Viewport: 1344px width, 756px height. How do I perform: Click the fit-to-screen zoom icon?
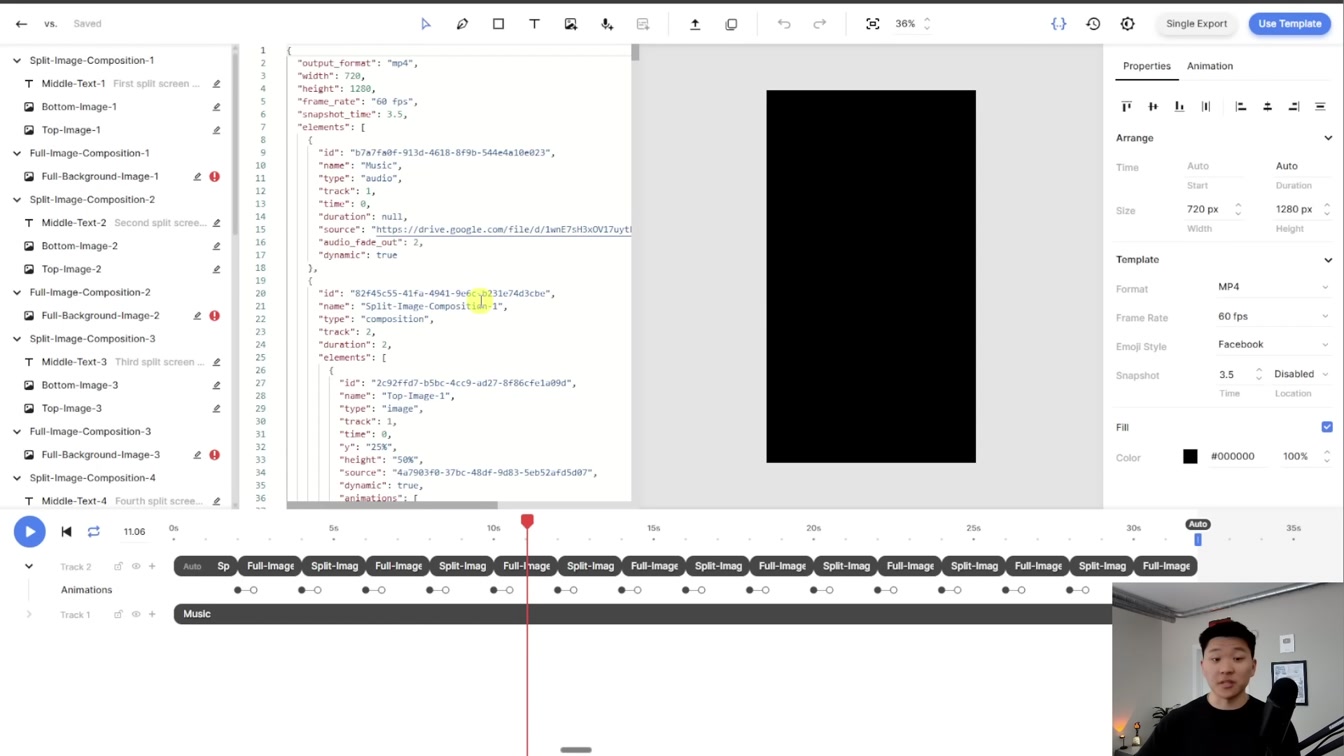click(873, 24)
